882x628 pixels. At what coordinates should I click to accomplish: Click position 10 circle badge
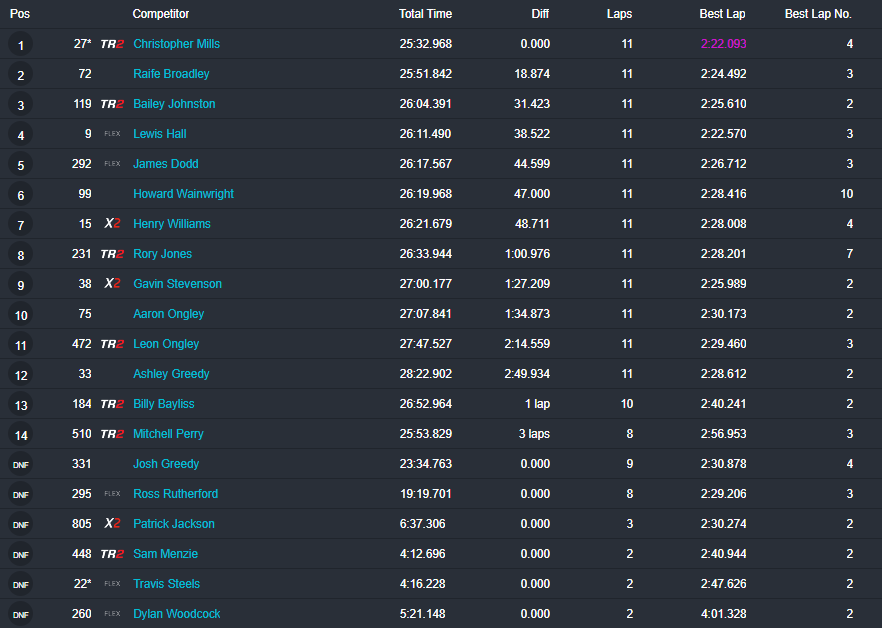[x=21, y=315]
